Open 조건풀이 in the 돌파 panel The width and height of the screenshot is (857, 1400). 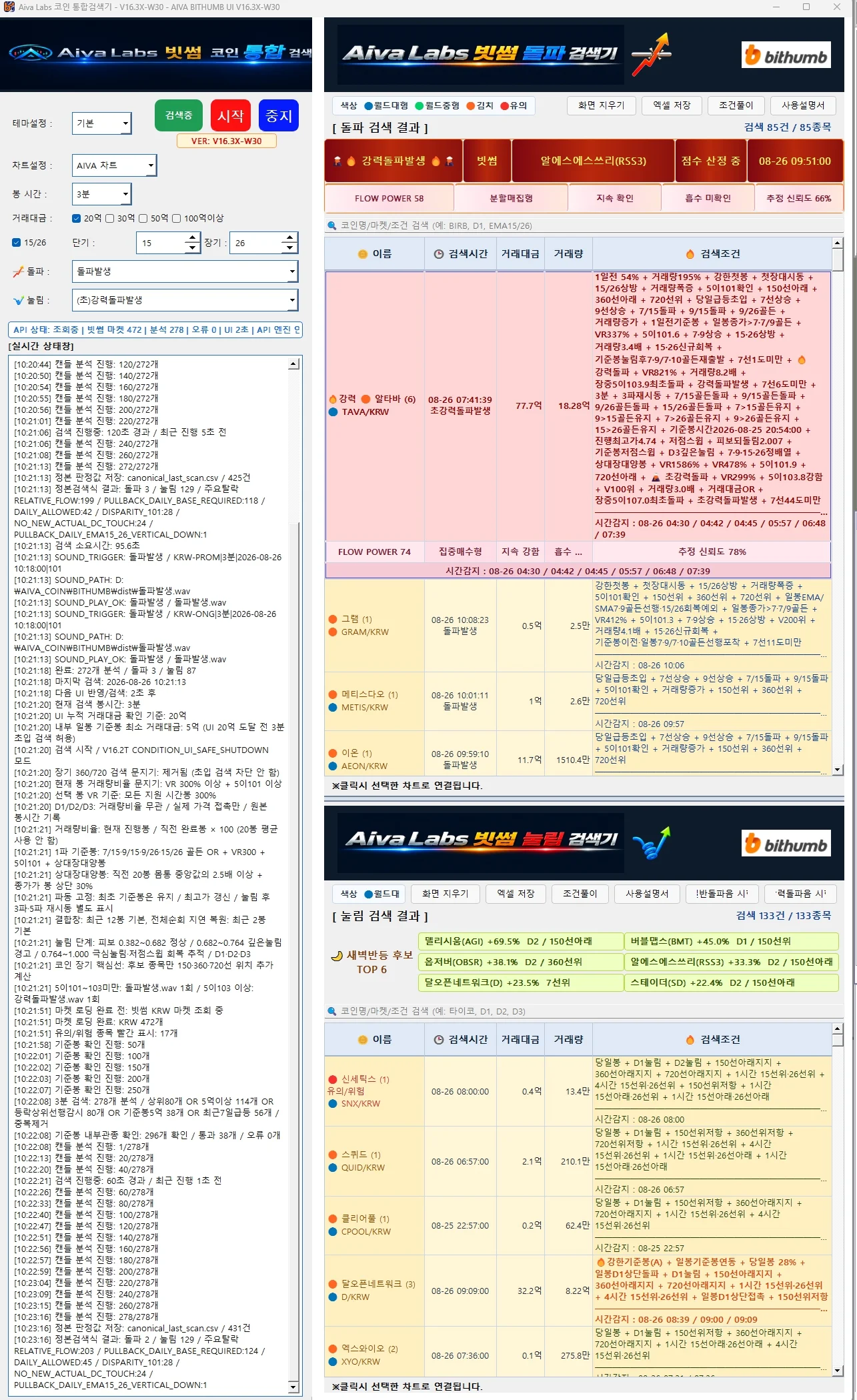(736, 105)
